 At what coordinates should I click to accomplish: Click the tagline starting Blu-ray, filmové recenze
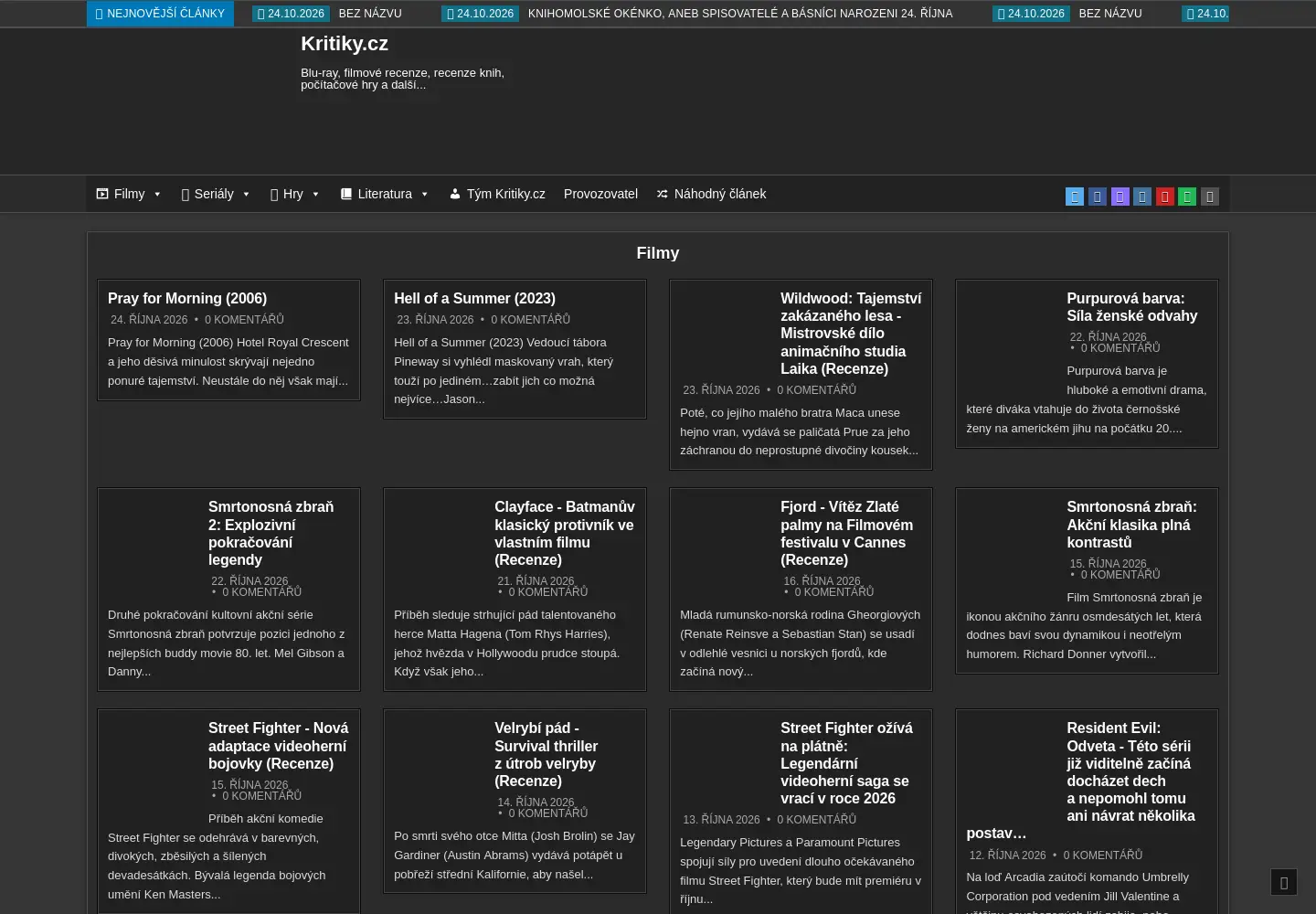click(402, 79)
